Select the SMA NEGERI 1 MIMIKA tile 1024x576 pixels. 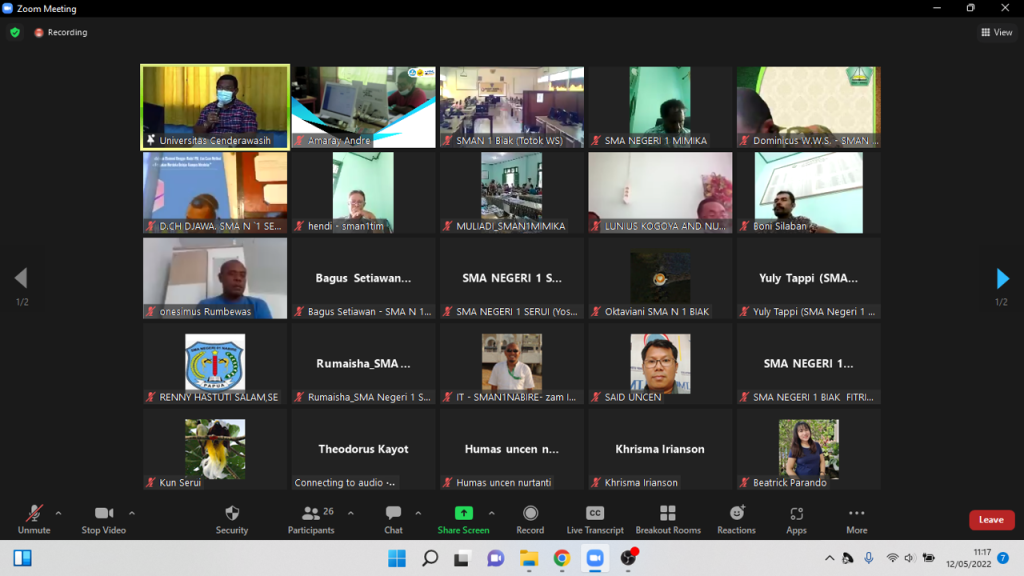click(x=660, y=107)
